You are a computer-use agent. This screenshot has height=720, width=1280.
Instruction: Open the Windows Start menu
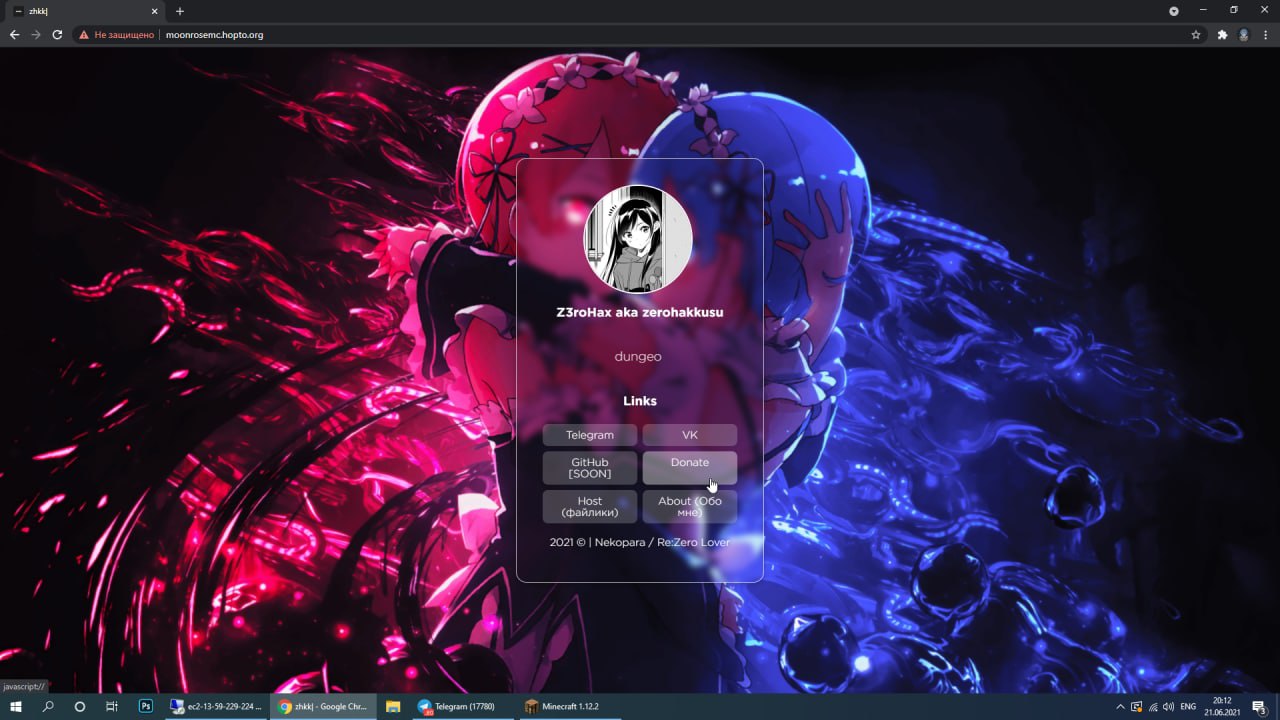click(16, 706)
